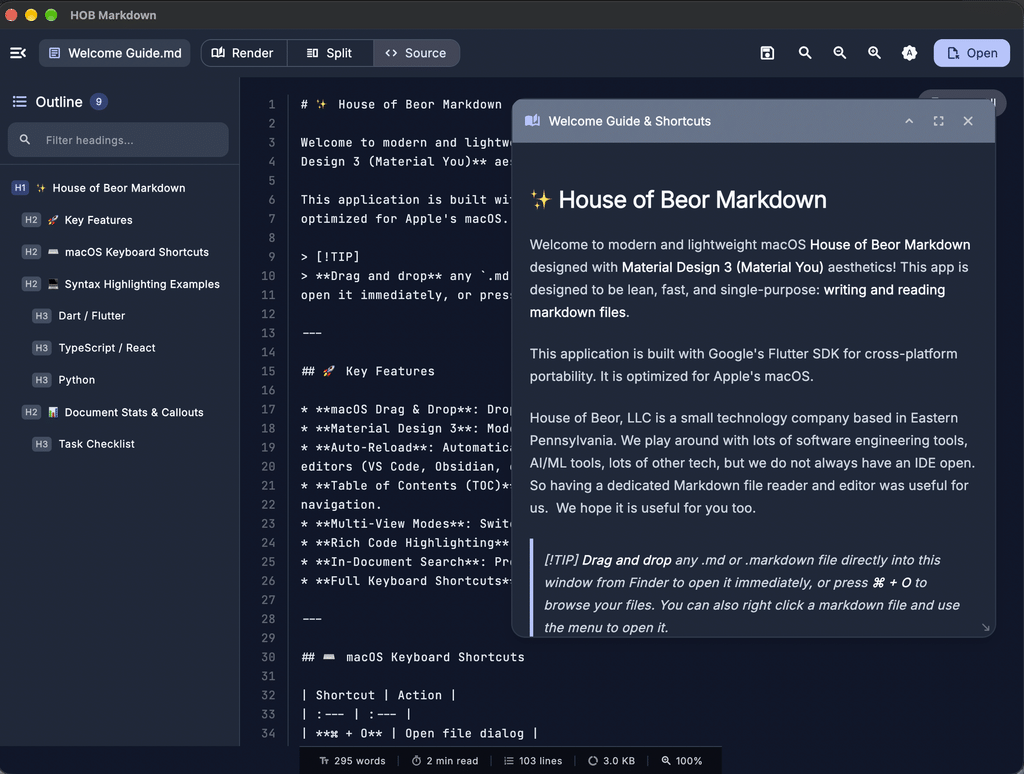Switch to the Render view
Viewport: 1024px width, 774px height.
pyautogui.click(x=243, y=53)
